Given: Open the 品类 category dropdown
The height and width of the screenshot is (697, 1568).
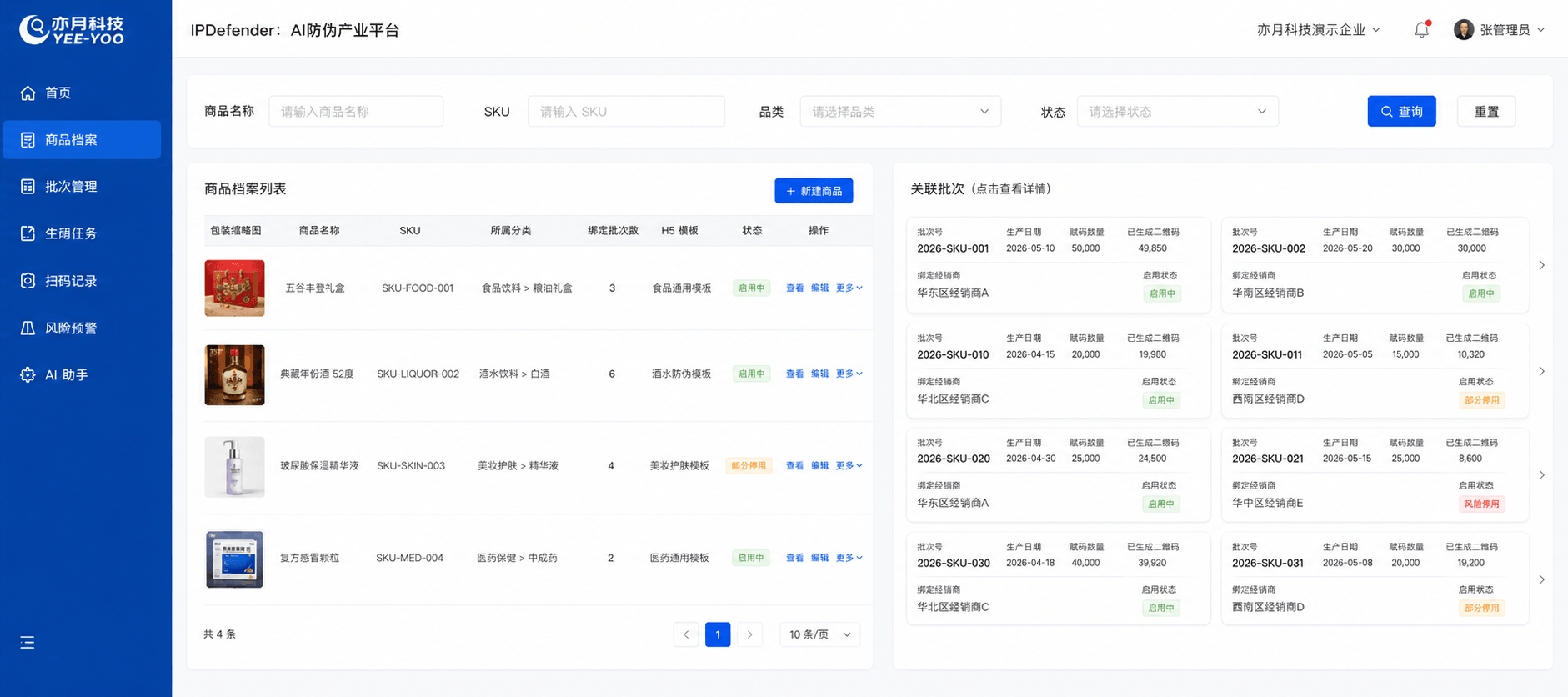Looking at the screenshot, I should click(900, 112).
